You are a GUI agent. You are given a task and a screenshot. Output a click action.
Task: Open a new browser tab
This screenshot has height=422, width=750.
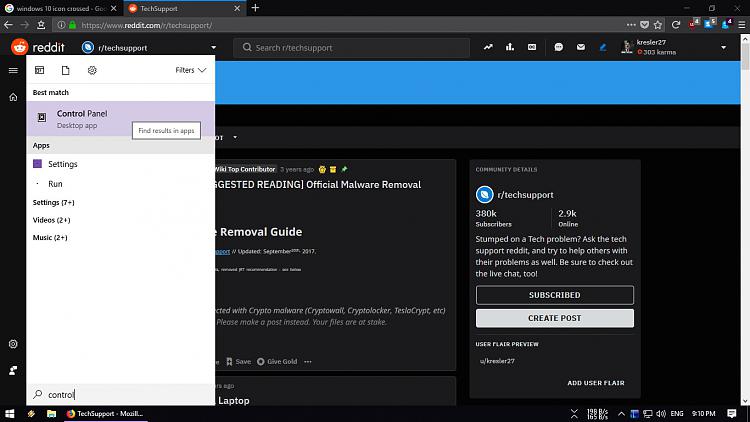[x=255, y=8]
